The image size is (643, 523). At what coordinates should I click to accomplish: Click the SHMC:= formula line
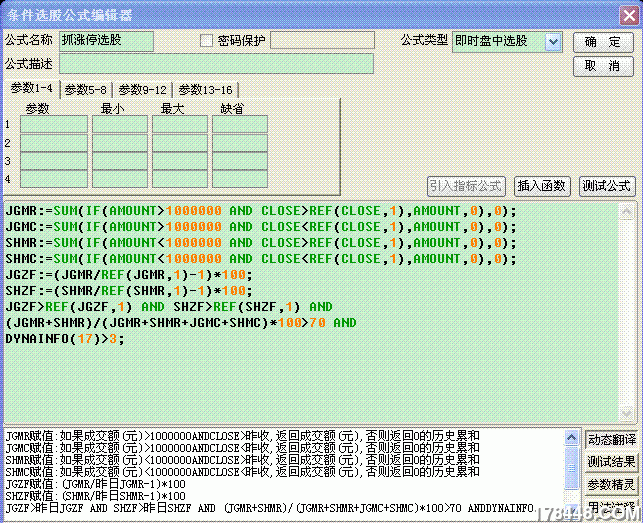(x=260, y=259)
